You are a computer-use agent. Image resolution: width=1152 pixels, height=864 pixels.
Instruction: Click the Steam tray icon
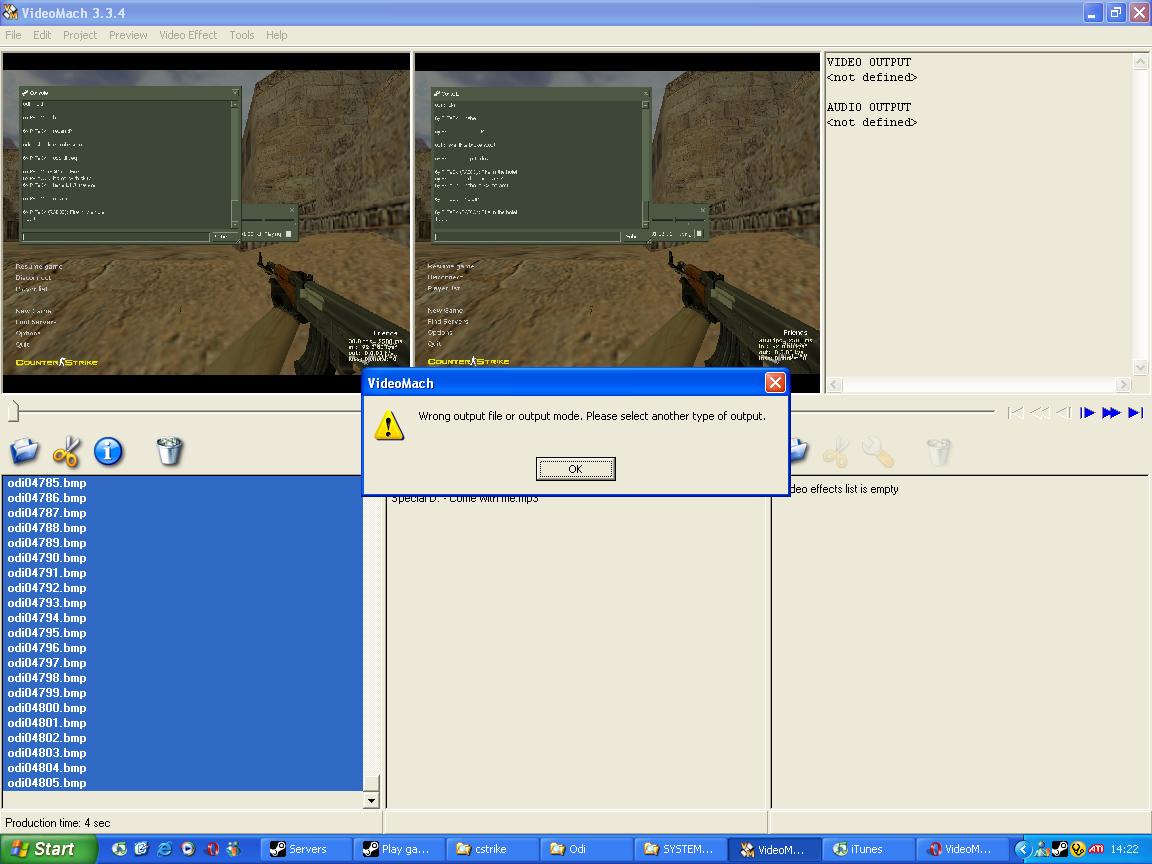coord(1059,849)
